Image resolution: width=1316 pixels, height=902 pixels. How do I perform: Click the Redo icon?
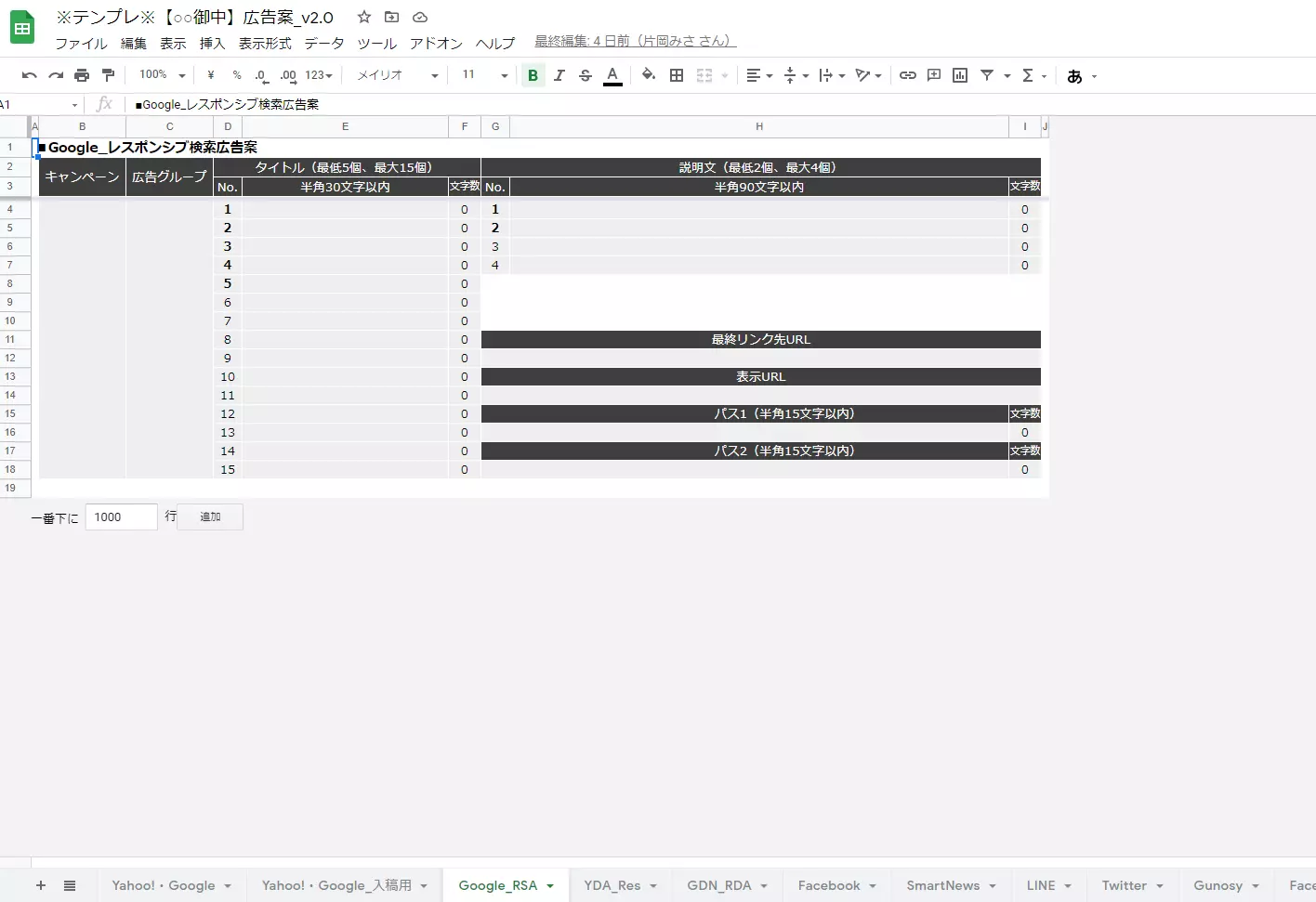pos(56,75)
